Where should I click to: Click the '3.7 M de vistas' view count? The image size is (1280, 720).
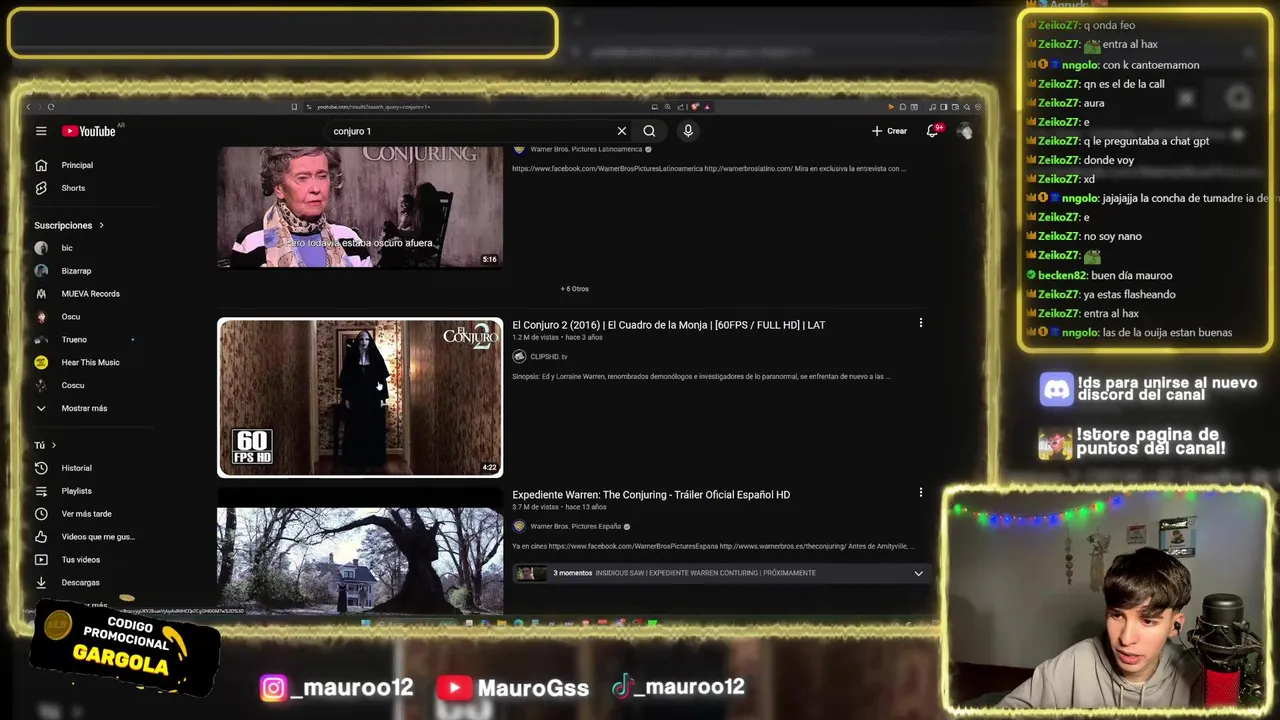[x=535, y=507]
